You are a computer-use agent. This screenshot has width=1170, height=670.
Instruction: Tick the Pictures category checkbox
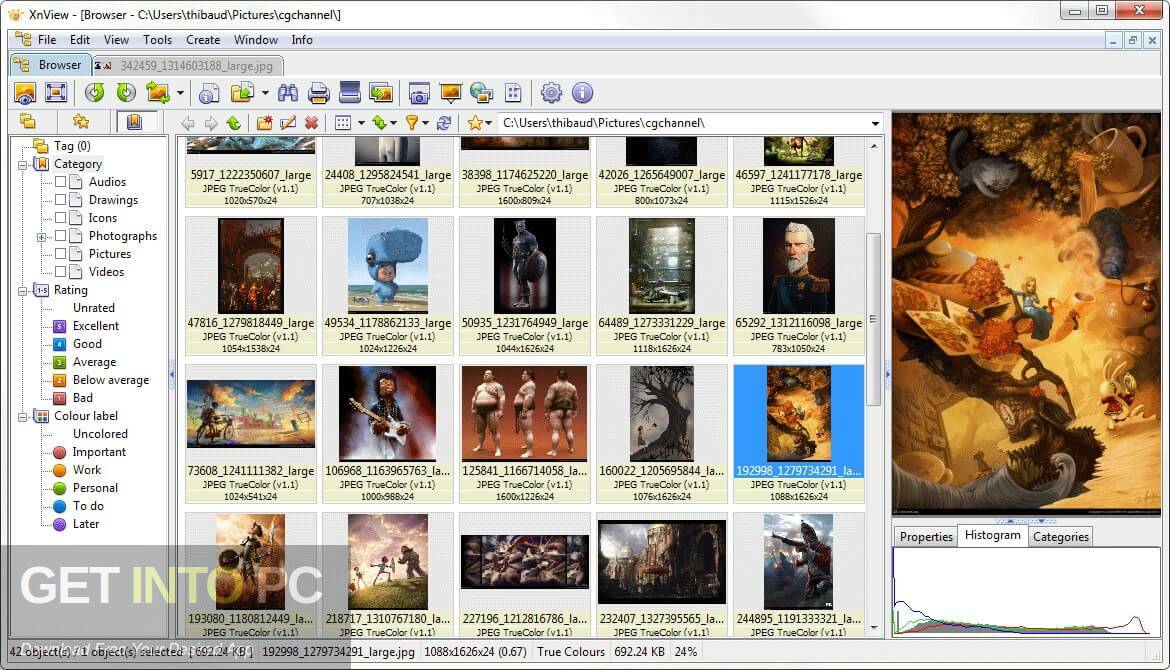[x=60, y=254]
